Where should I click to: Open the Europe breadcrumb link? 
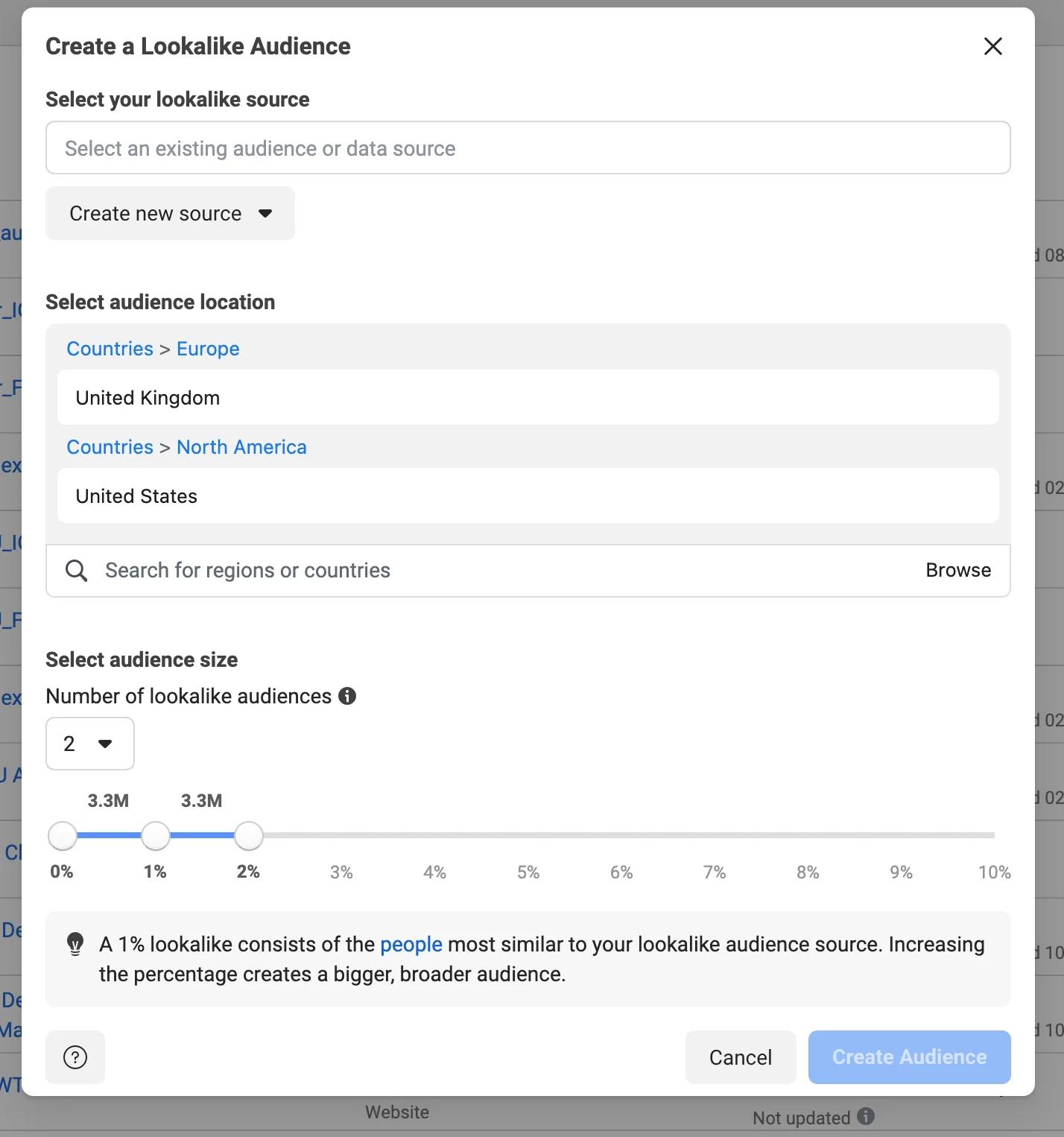click(x=208, y=349)
